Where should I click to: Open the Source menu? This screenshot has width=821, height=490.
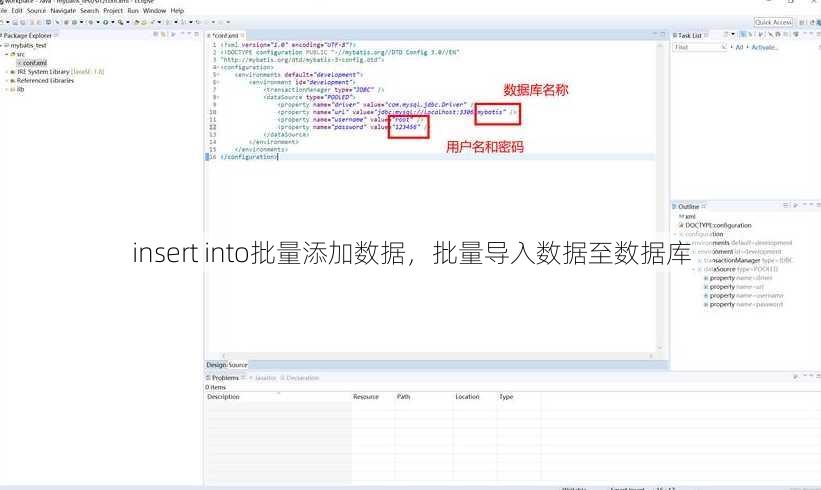coord(36,10)
